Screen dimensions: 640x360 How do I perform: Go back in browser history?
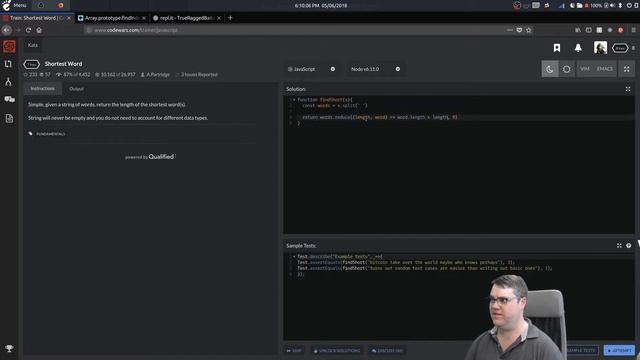tap(7, 30)
